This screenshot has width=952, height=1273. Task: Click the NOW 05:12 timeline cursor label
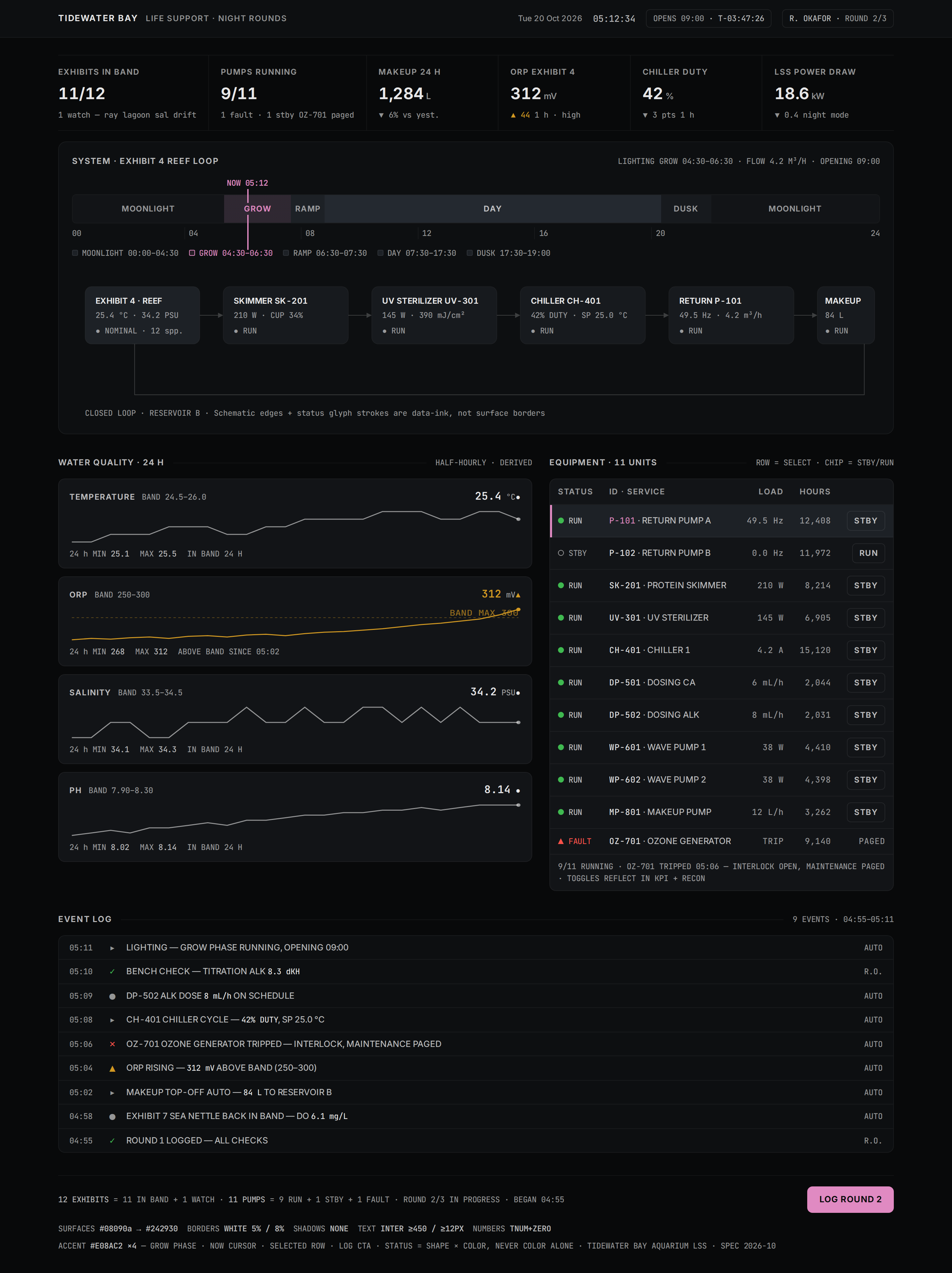click(248, 183)
